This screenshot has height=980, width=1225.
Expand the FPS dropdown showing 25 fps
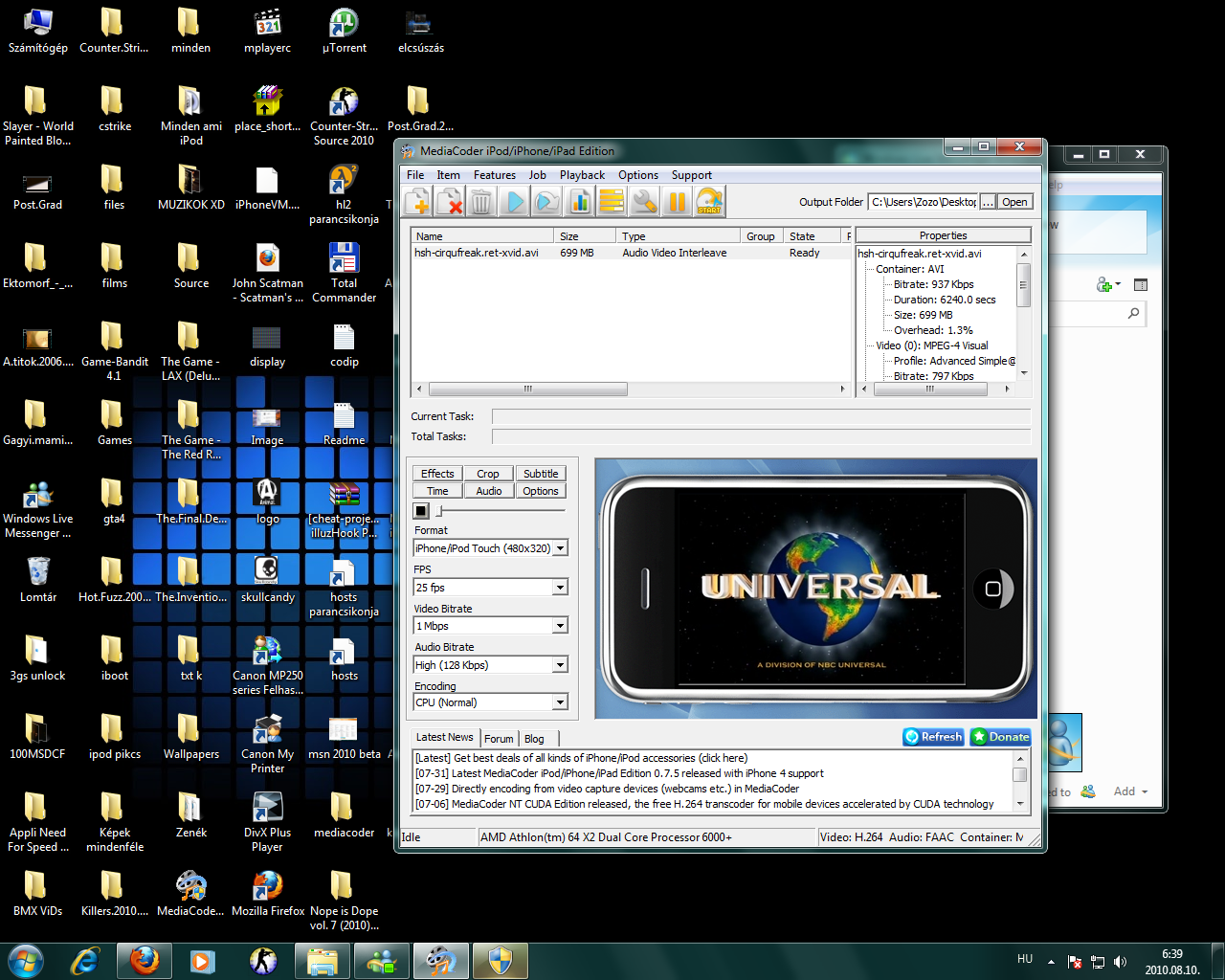561,588
